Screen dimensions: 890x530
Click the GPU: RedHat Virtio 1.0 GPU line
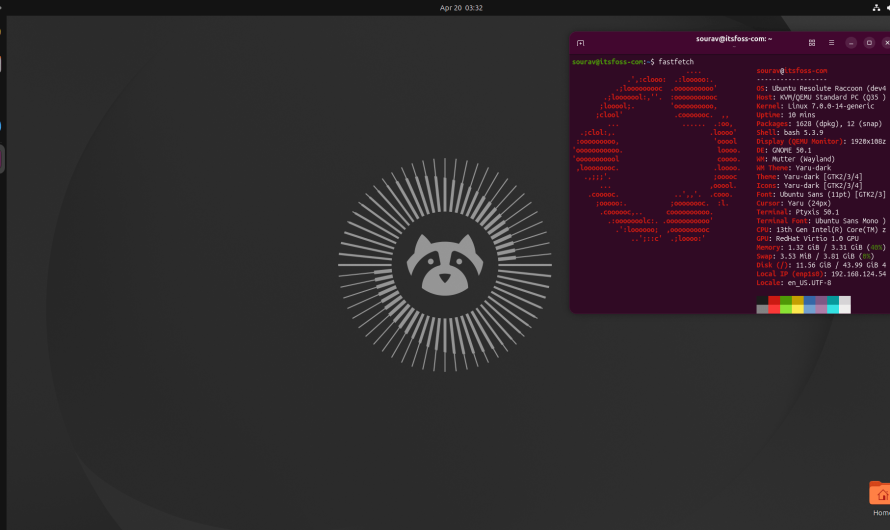[x=807, y=238]
